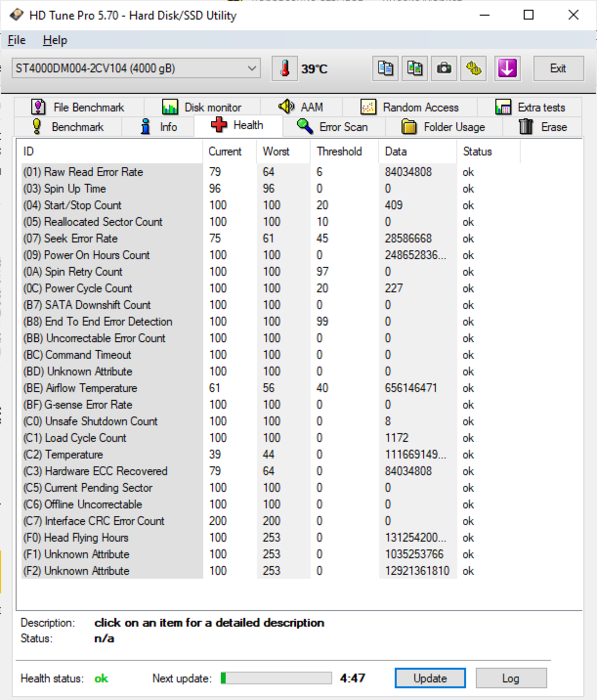Click the data value 656146471
Image resolution: width=597 pixels, height=700 pixels.
pyautogui.click(x=411, y=388)
